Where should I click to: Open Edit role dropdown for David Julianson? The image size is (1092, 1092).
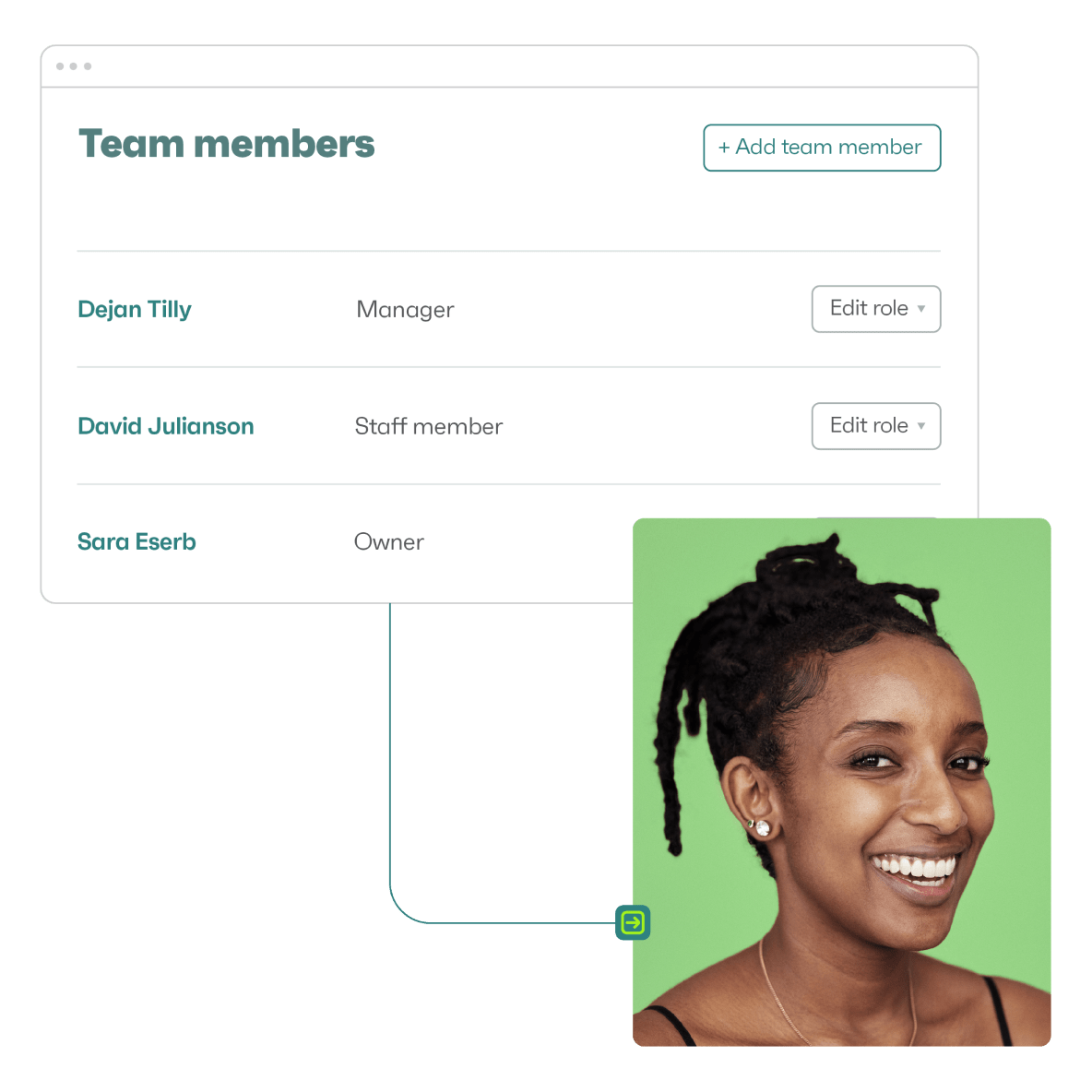coord(876,425)
